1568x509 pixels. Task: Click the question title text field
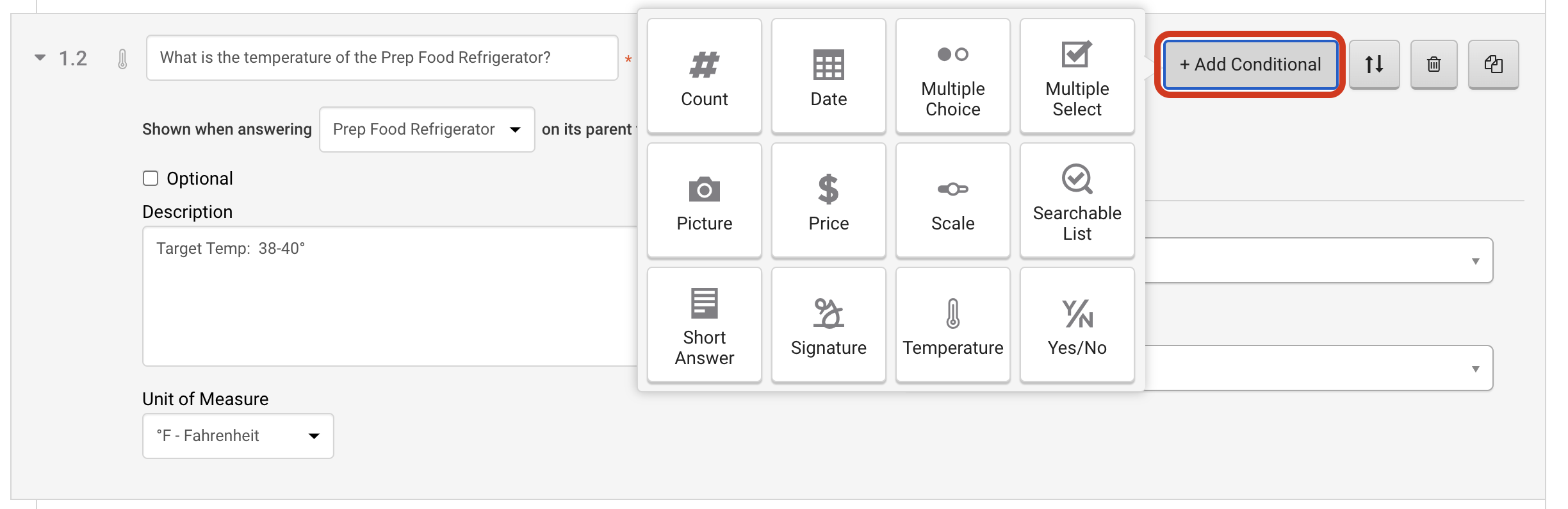point(382,58)
